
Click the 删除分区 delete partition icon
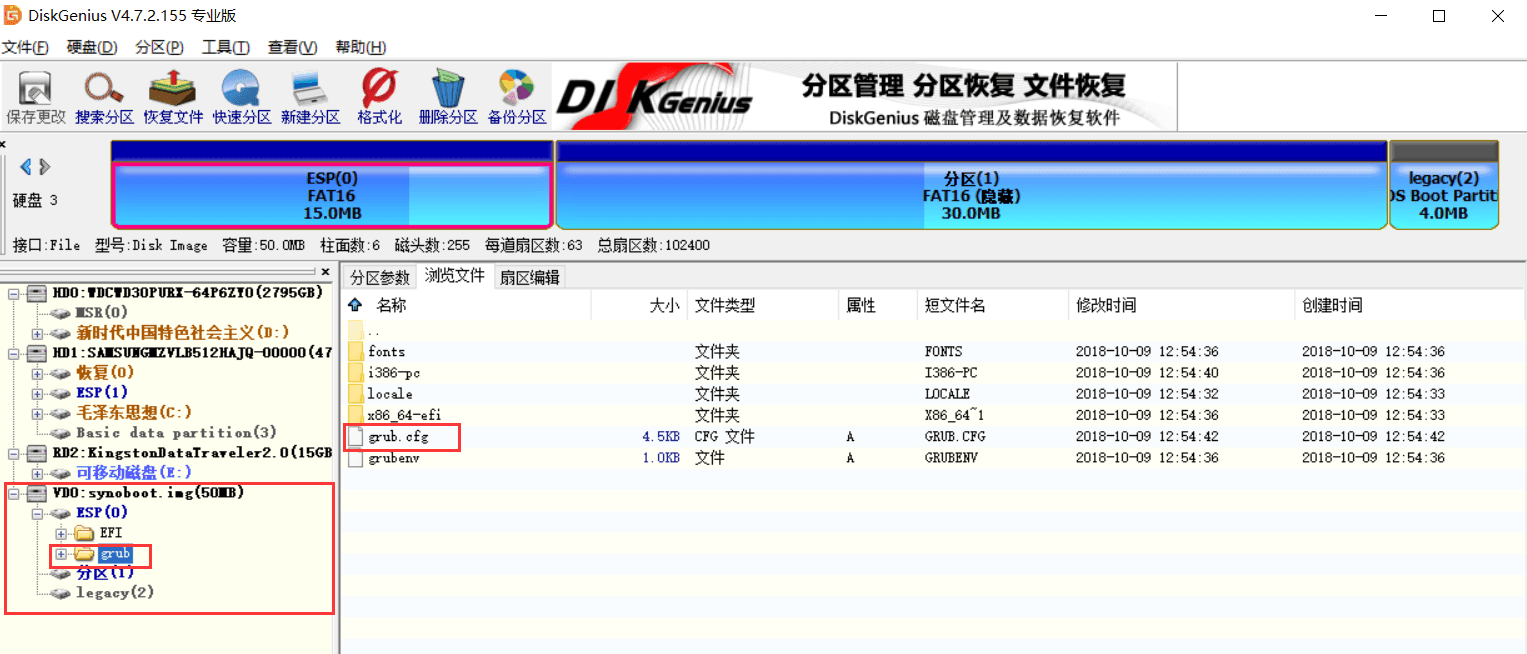[448, 97]
